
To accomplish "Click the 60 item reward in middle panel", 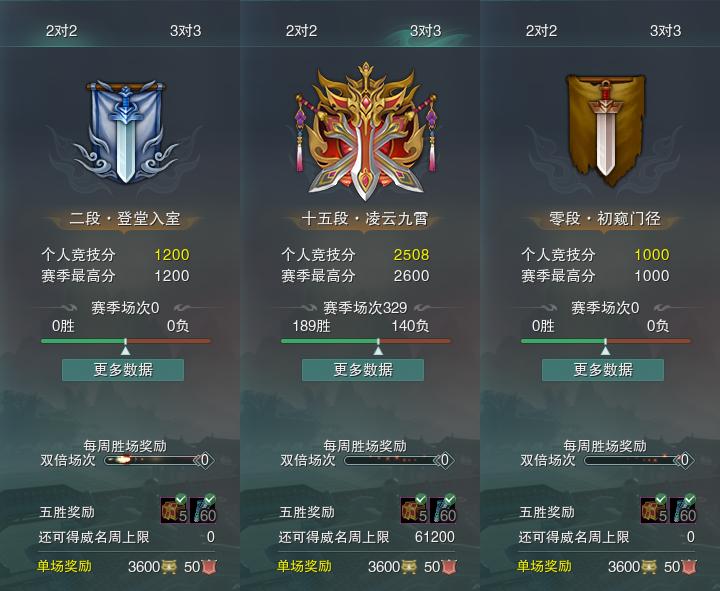I will point(443,509).
